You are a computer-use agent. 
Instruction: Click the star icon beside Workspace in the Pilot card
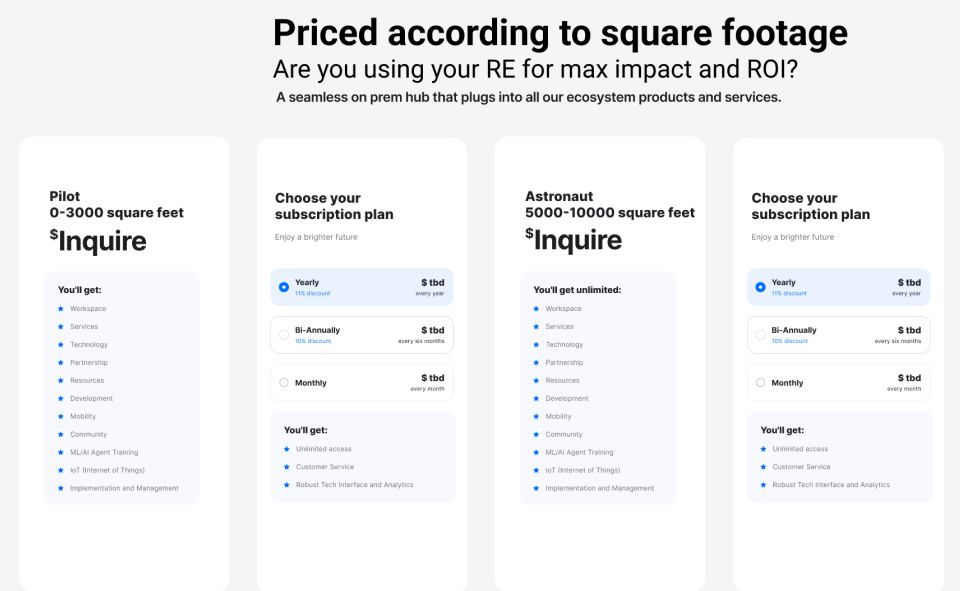(60, 309)
